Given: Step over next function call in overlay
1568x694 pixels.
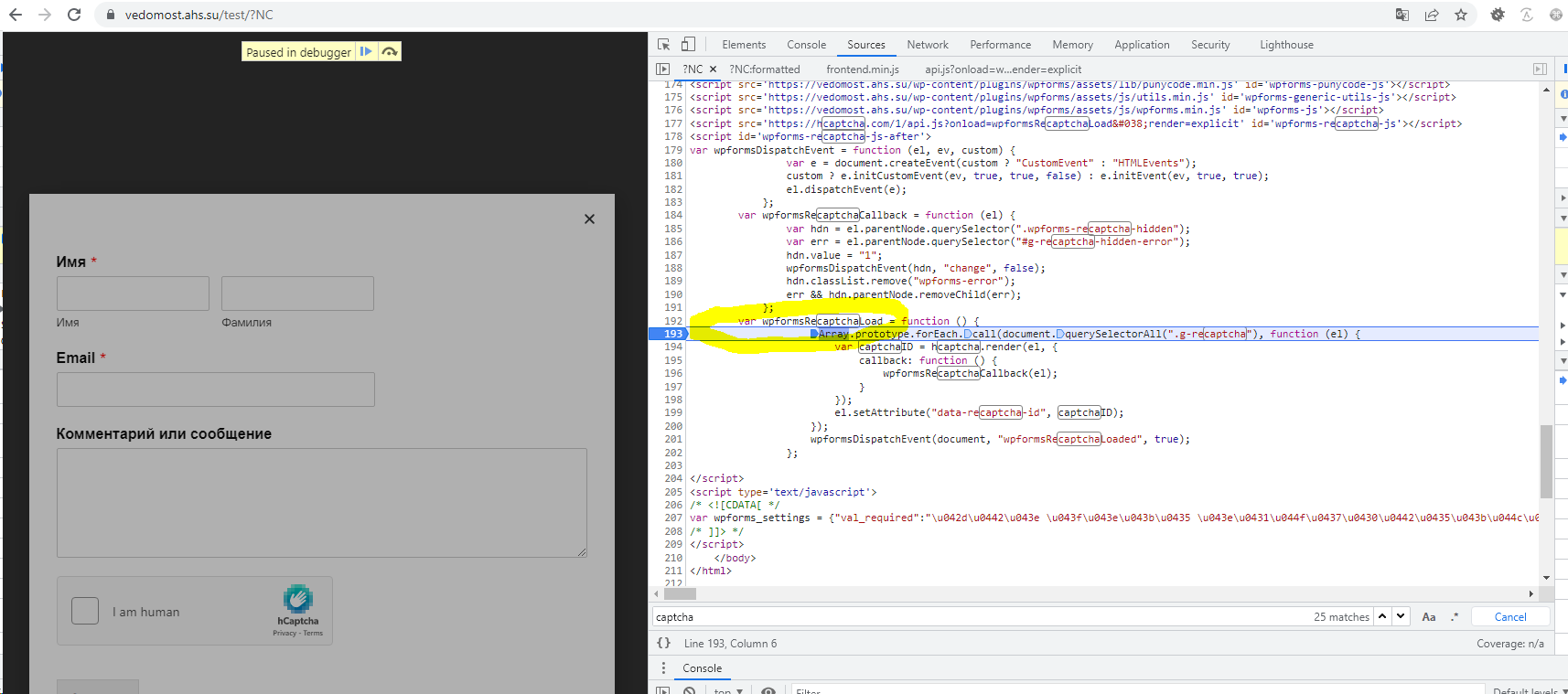Looking at the screenshot, I should 390,52.
